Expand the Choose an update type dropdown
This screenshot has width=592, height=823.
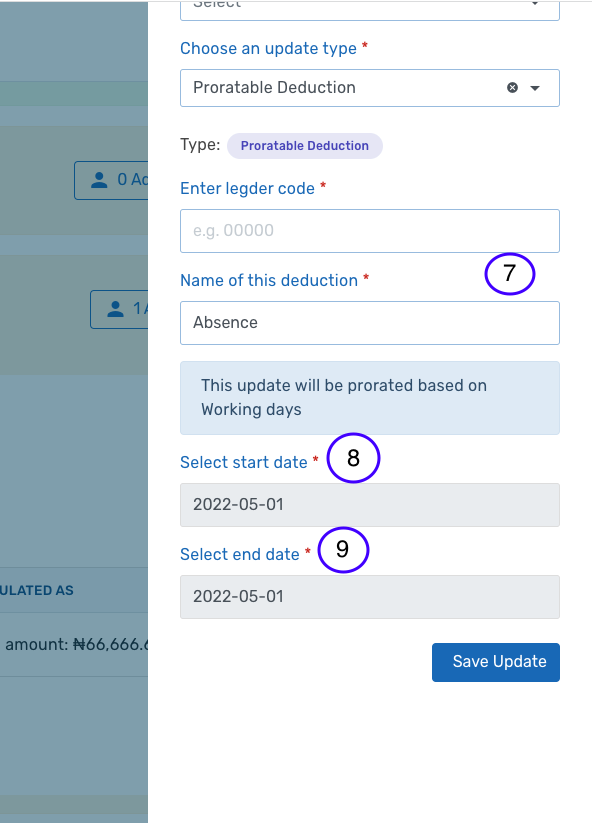[369, 88]
